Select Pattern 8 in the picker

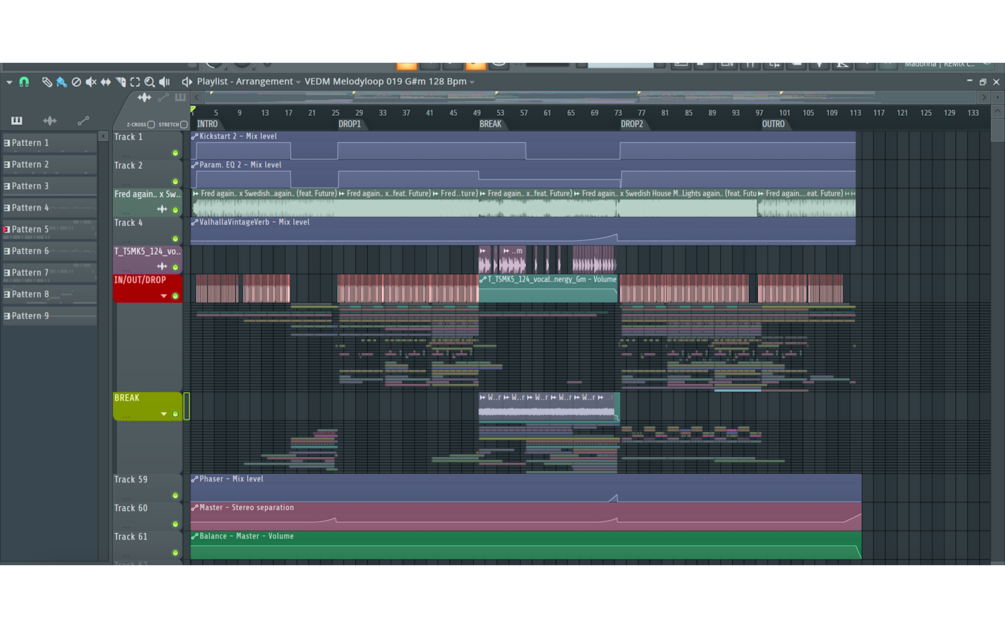tap(49, 294)
